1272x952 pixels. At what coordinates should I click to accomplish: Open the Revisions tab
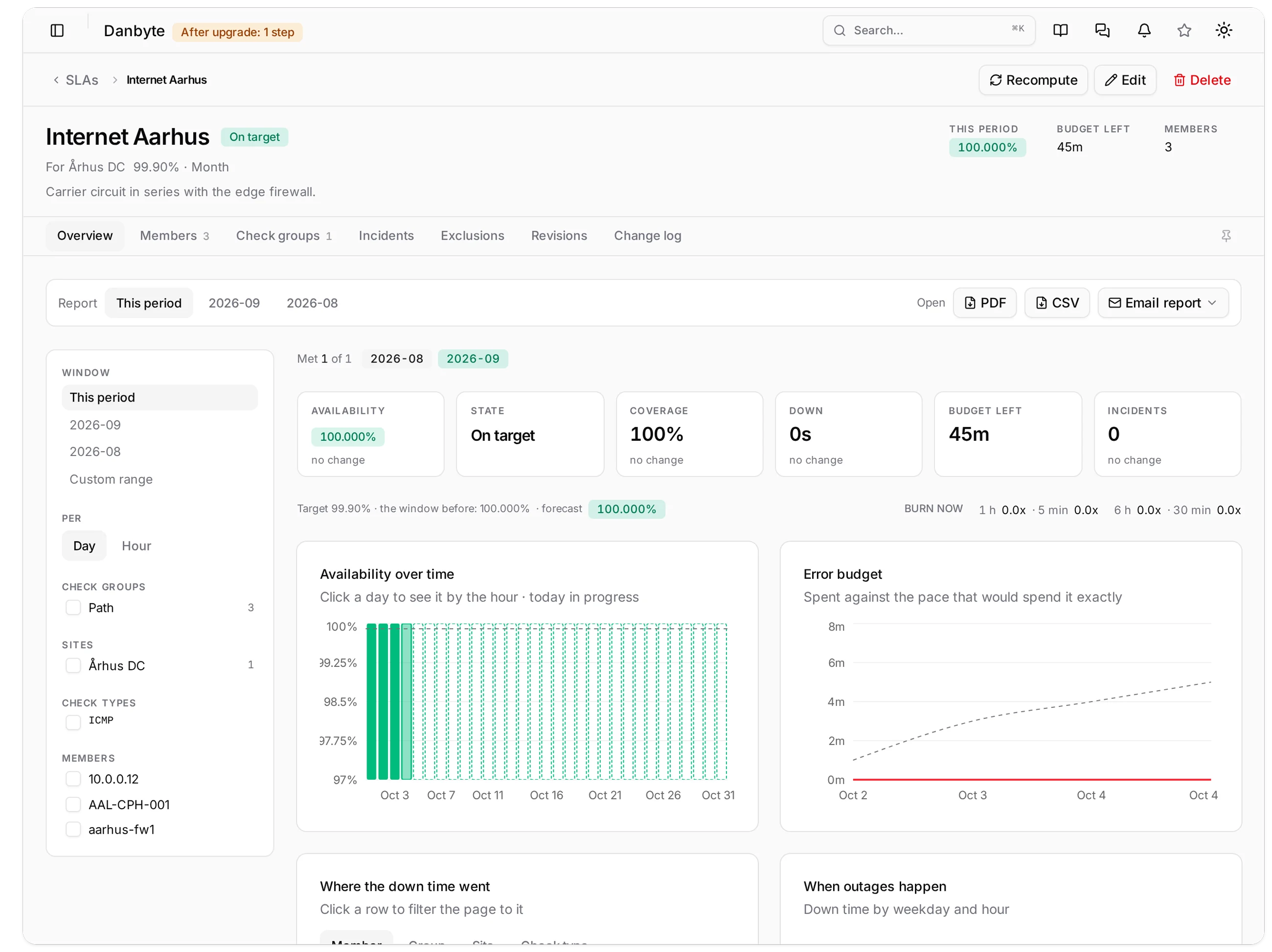click(x=559, y=236)
